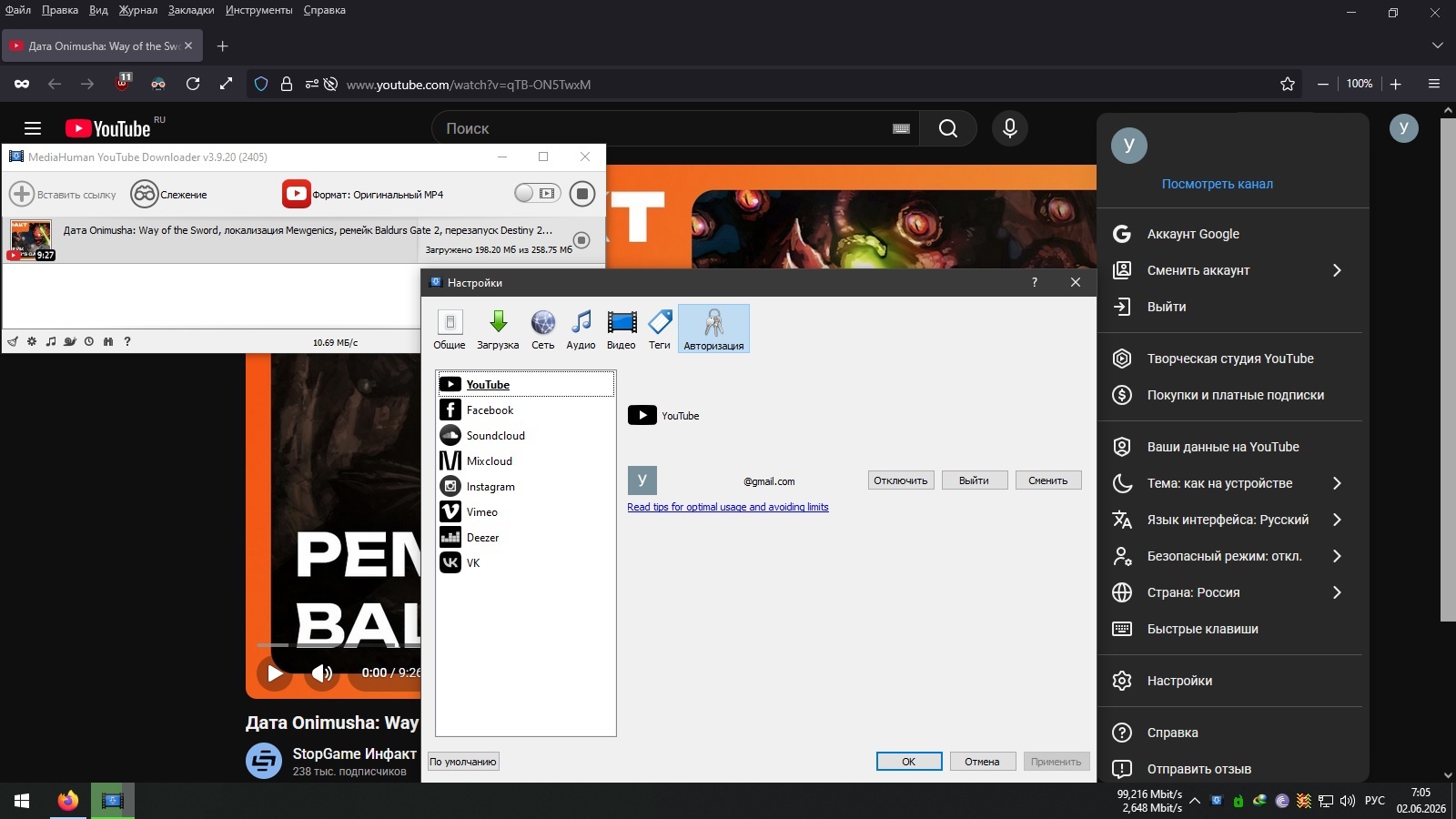Open the Инструменты menu in Firefox
Screen dimensions: 1456x819
point(259,10)
